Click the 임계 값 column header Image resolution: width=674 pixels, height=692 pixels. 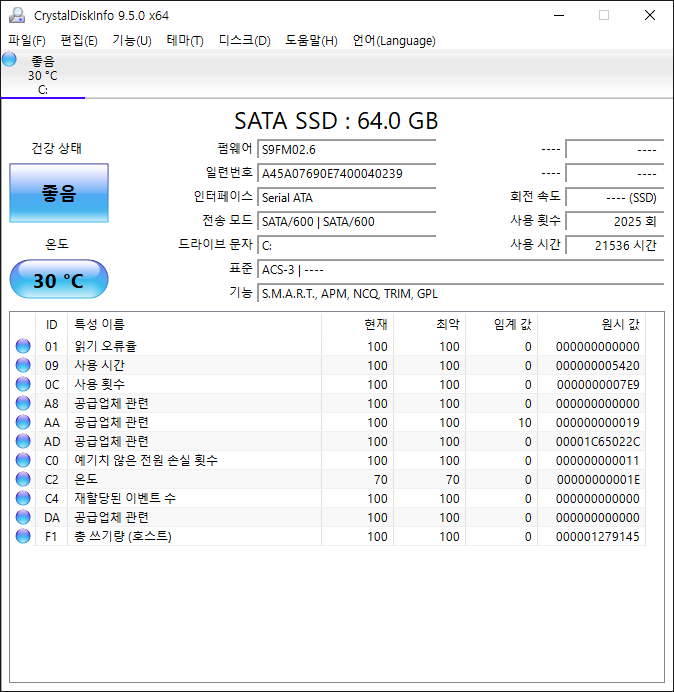(x=501, y=325)
